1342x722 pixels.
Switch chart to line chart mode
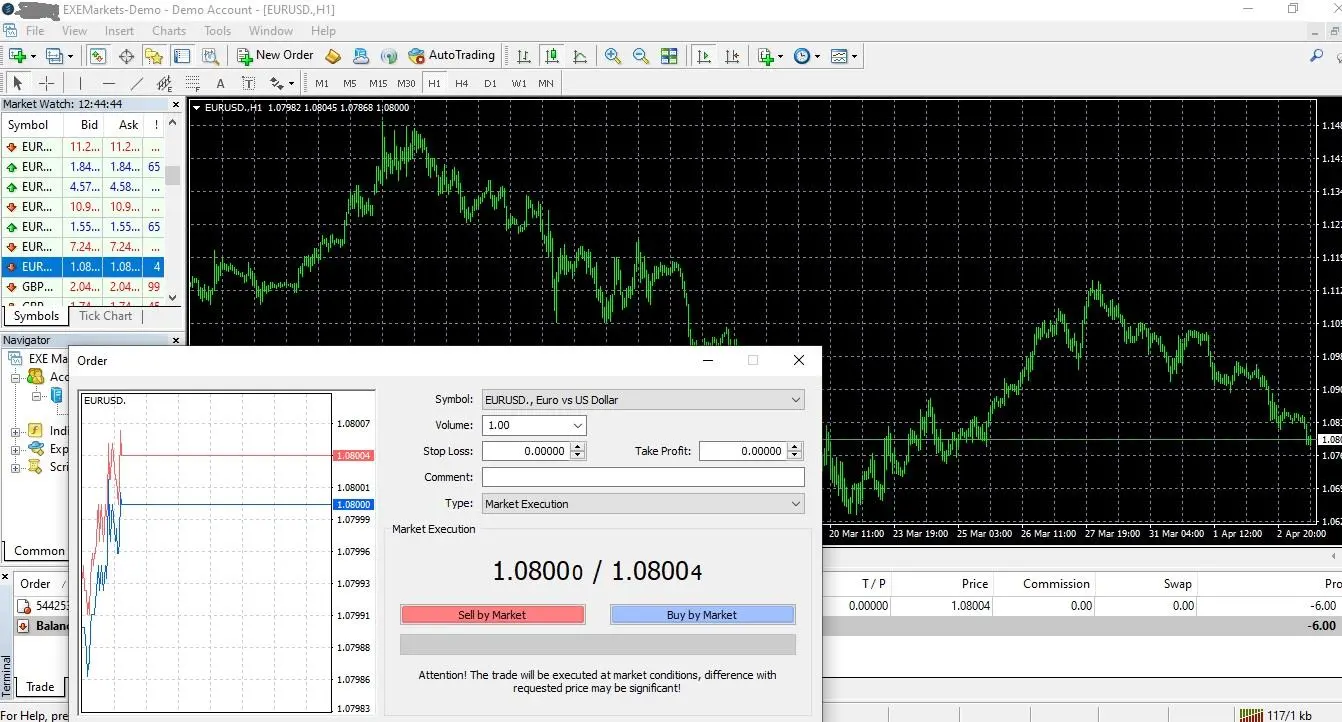580,56
